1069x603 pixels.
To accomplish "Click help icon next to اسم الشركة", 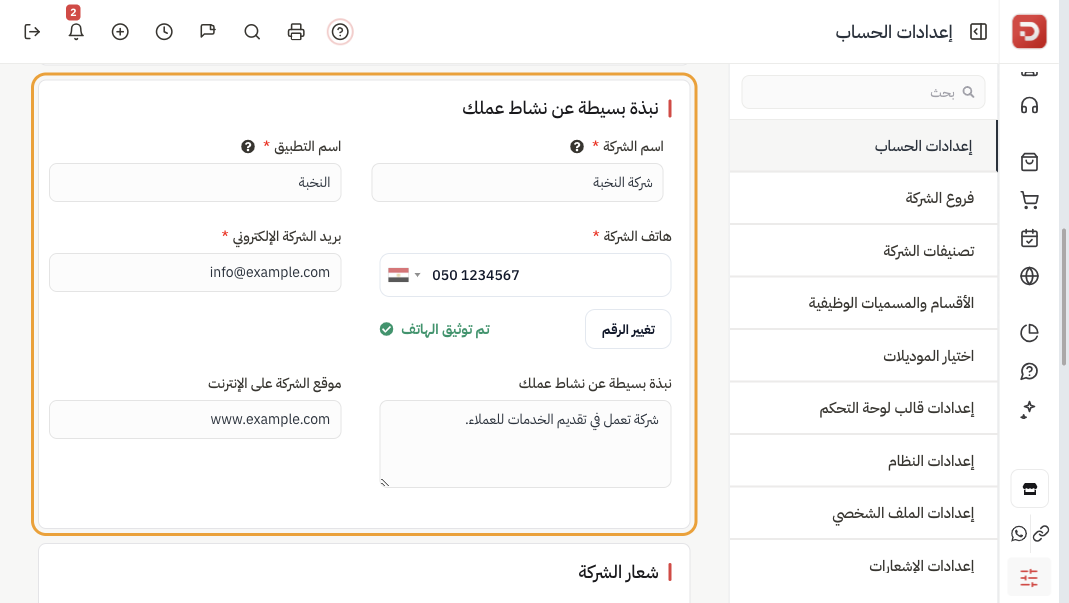I will pyautogui.click(x=577, y=147).
